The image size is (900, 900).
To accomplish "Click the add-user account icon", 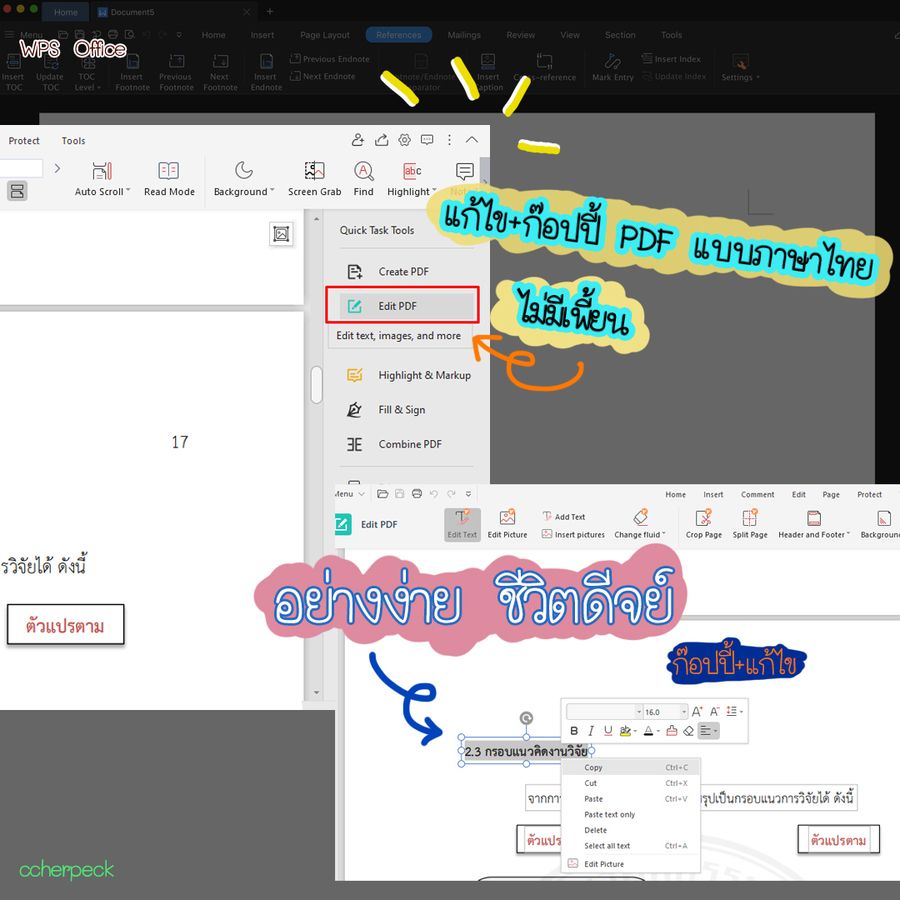I will [358, 139].
